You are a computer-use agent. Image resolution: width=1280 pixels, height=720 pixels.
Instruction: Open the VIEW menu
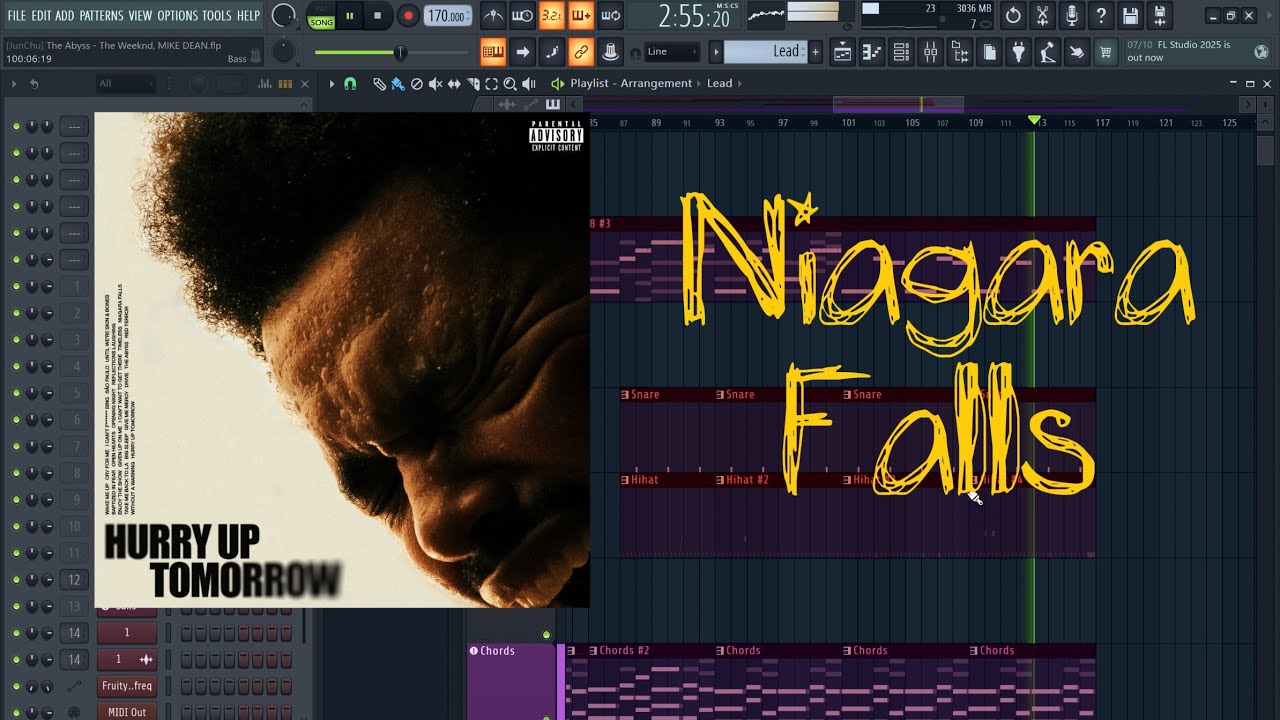coord(140,16)
